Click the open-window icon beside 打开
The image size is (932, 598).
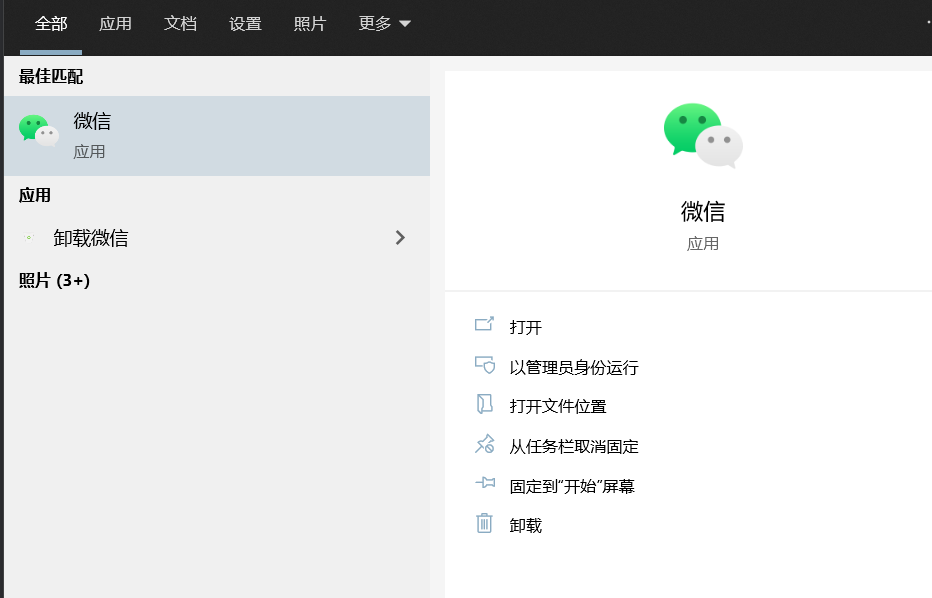pos(484,324)
